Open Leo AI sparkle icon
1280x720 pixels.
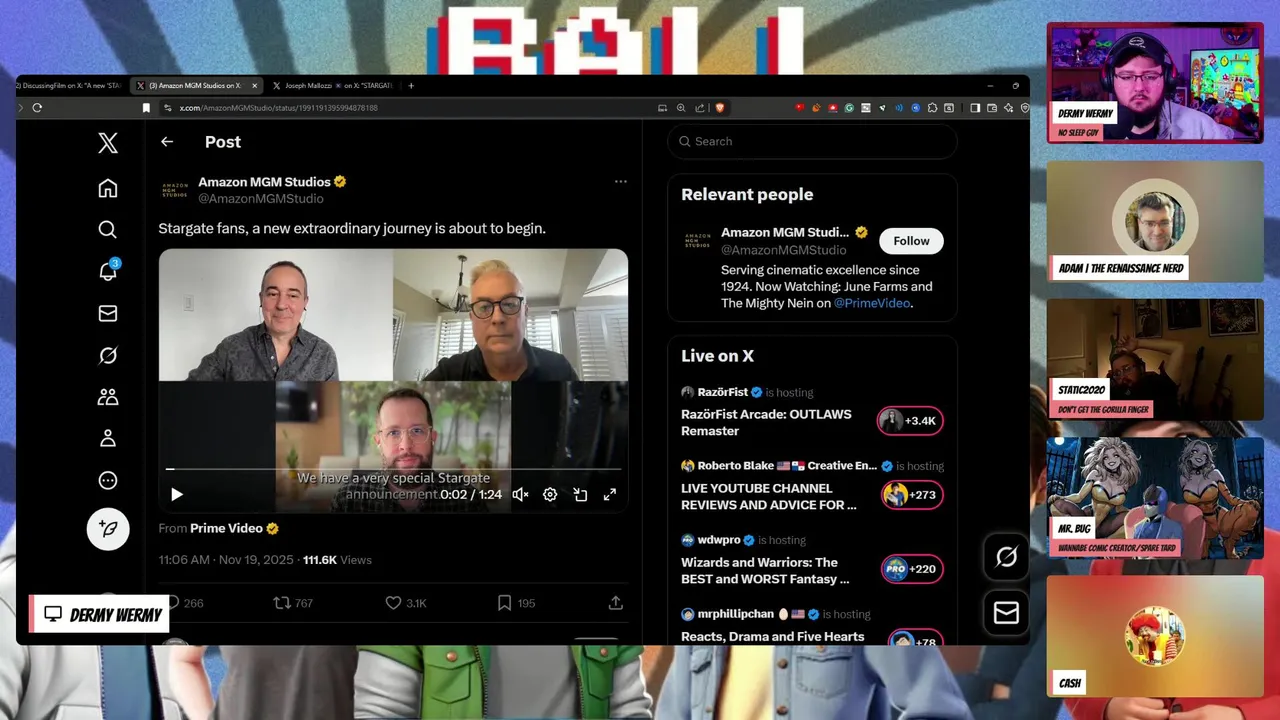click(1009, 108)
